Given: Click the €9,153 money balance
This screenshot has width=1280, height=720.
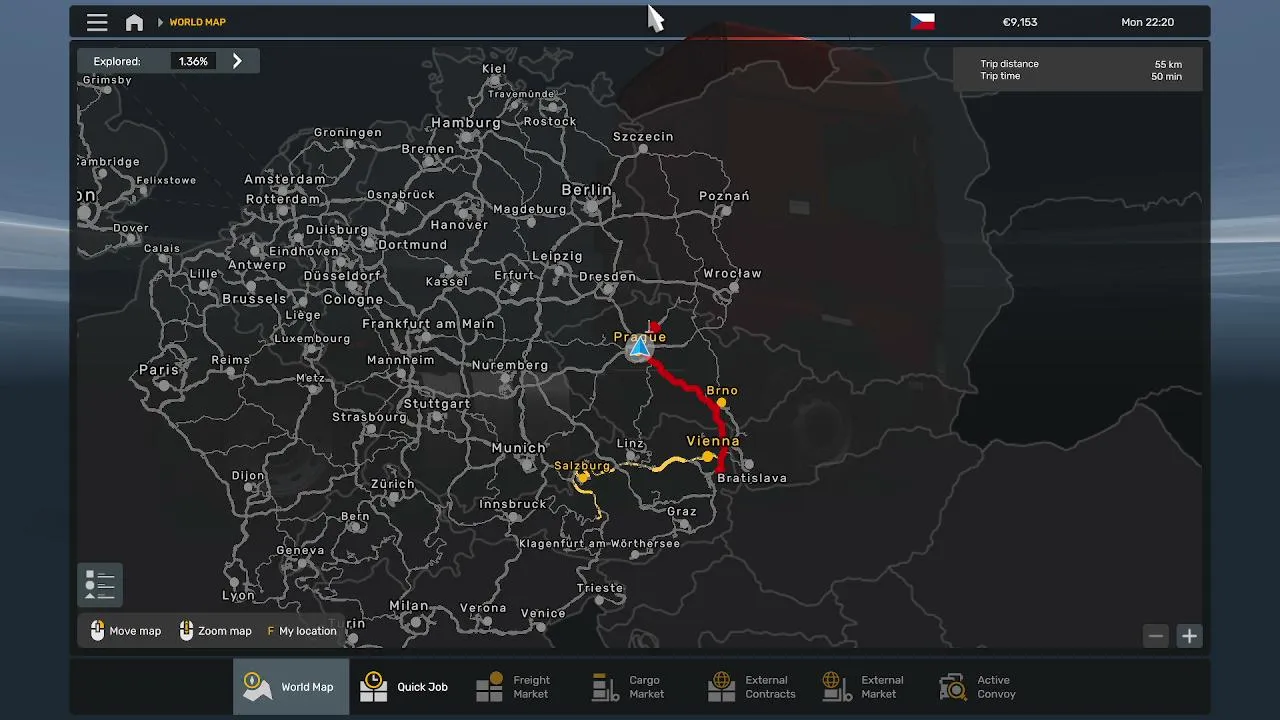Looking at the screenshot, I should (1020, 22).
